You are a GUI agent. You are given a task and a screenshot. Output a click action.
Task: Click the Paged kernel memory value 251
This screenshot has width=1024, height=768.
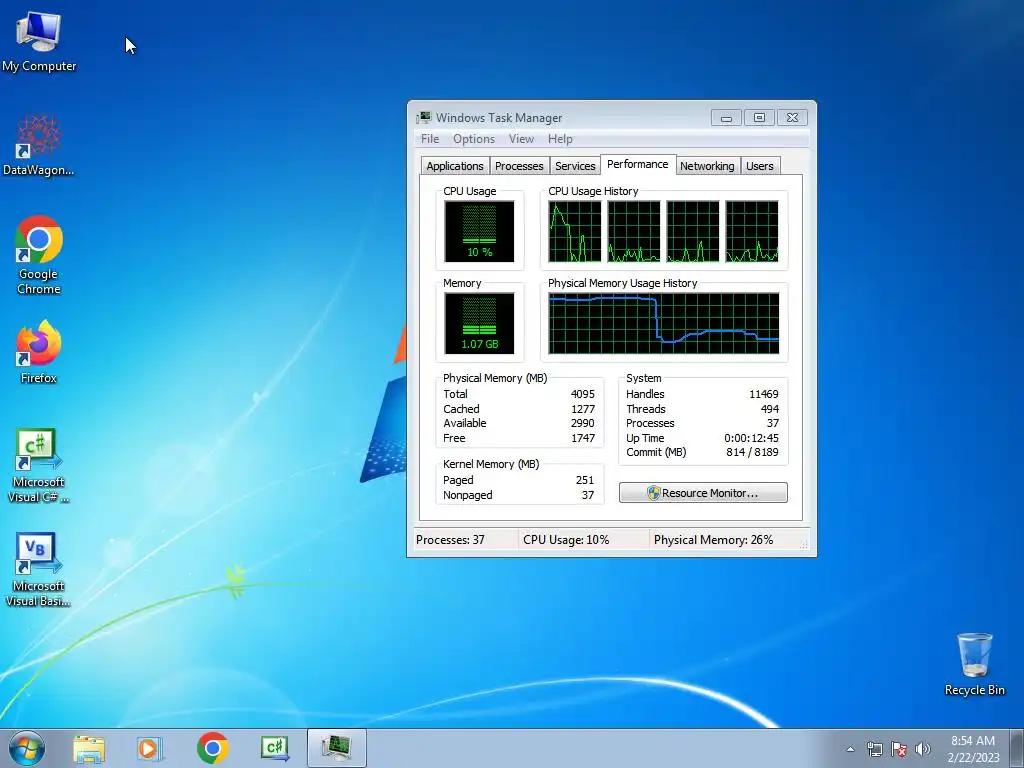tap(584, 480)
